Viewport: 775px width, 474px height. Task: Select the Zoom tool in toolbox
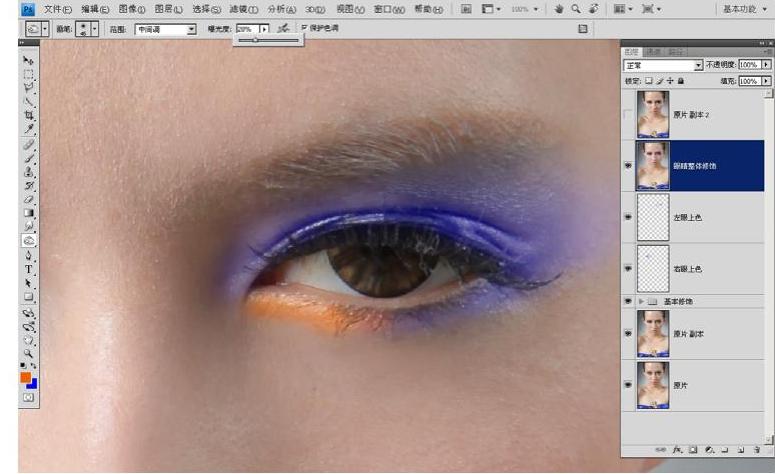pyautogui.click(x=28, y=353)
